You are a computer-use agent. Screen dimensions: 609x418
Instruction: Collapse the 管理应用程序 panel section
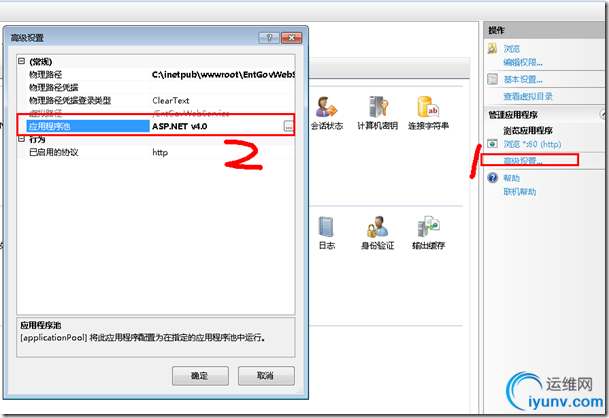point(604,114)
